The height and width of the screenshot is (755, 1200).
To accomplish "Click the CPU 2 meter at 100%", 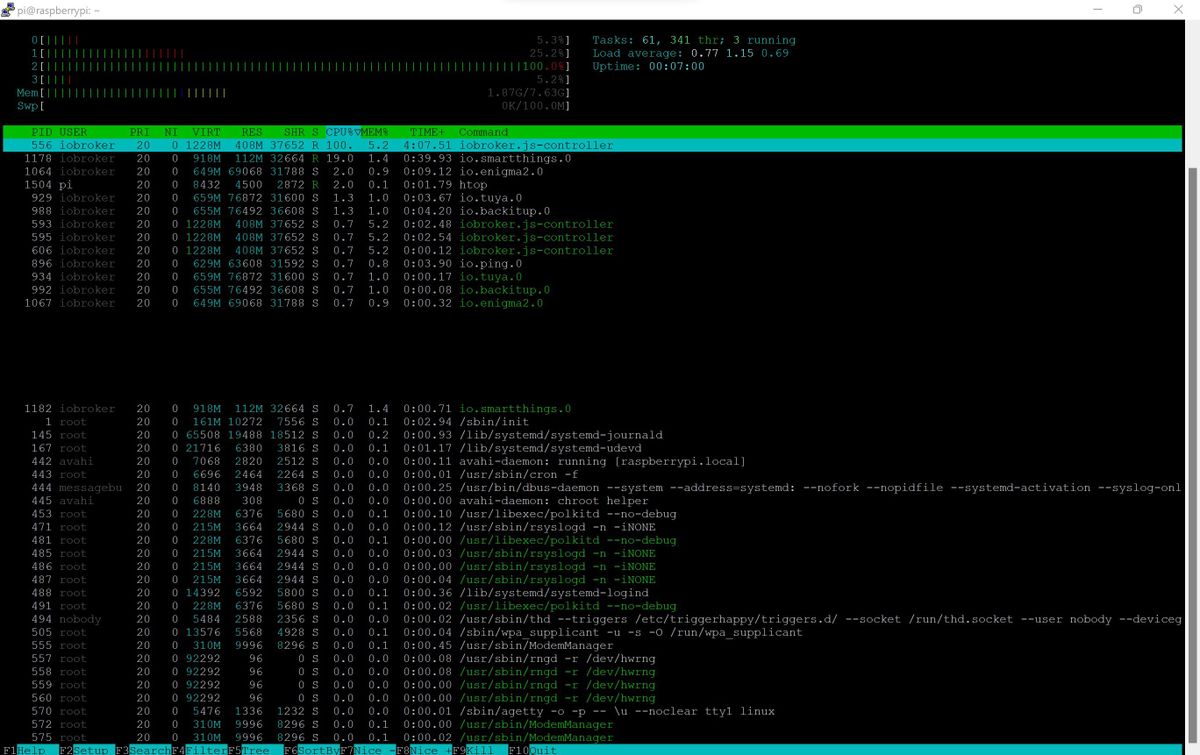I will [x=300, y=66].
